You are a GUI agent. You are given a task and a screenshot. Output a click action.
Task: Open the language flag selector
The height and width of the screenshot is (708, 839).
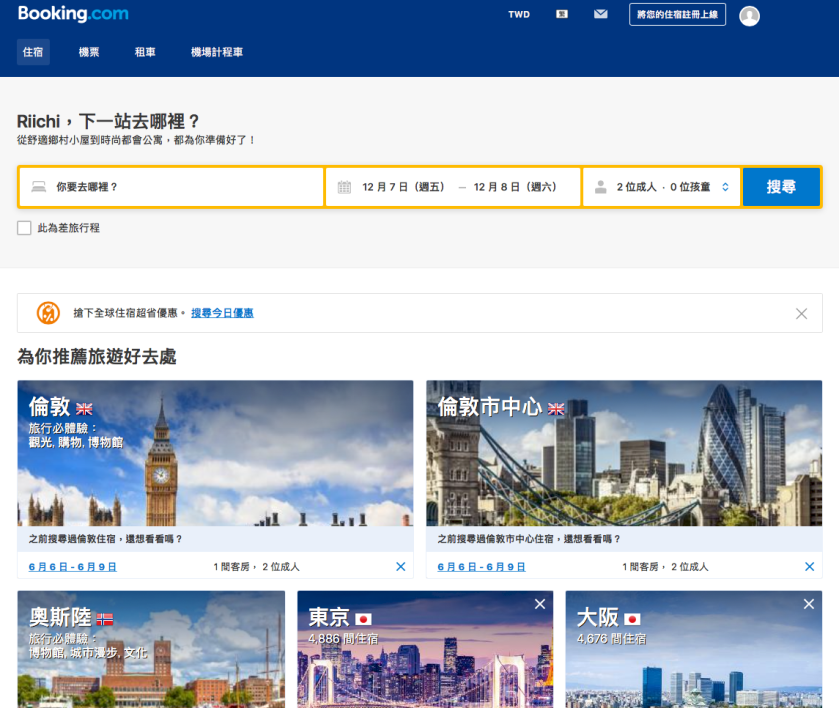[563, 15]
